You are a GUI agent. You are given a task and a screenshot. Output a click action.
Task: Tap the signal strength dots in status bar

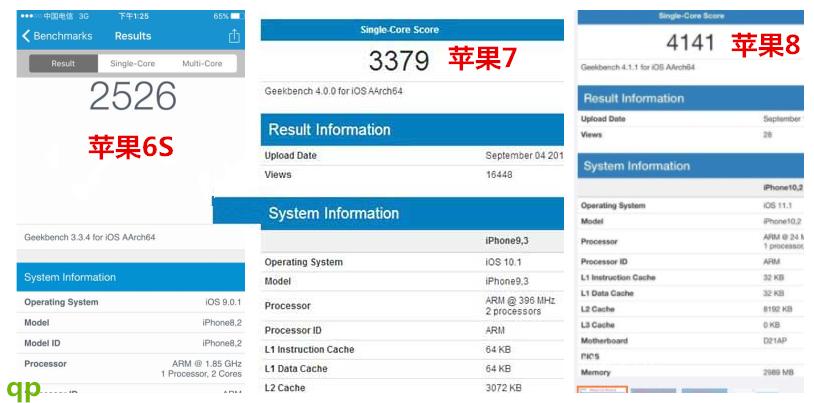coord(31,16)
